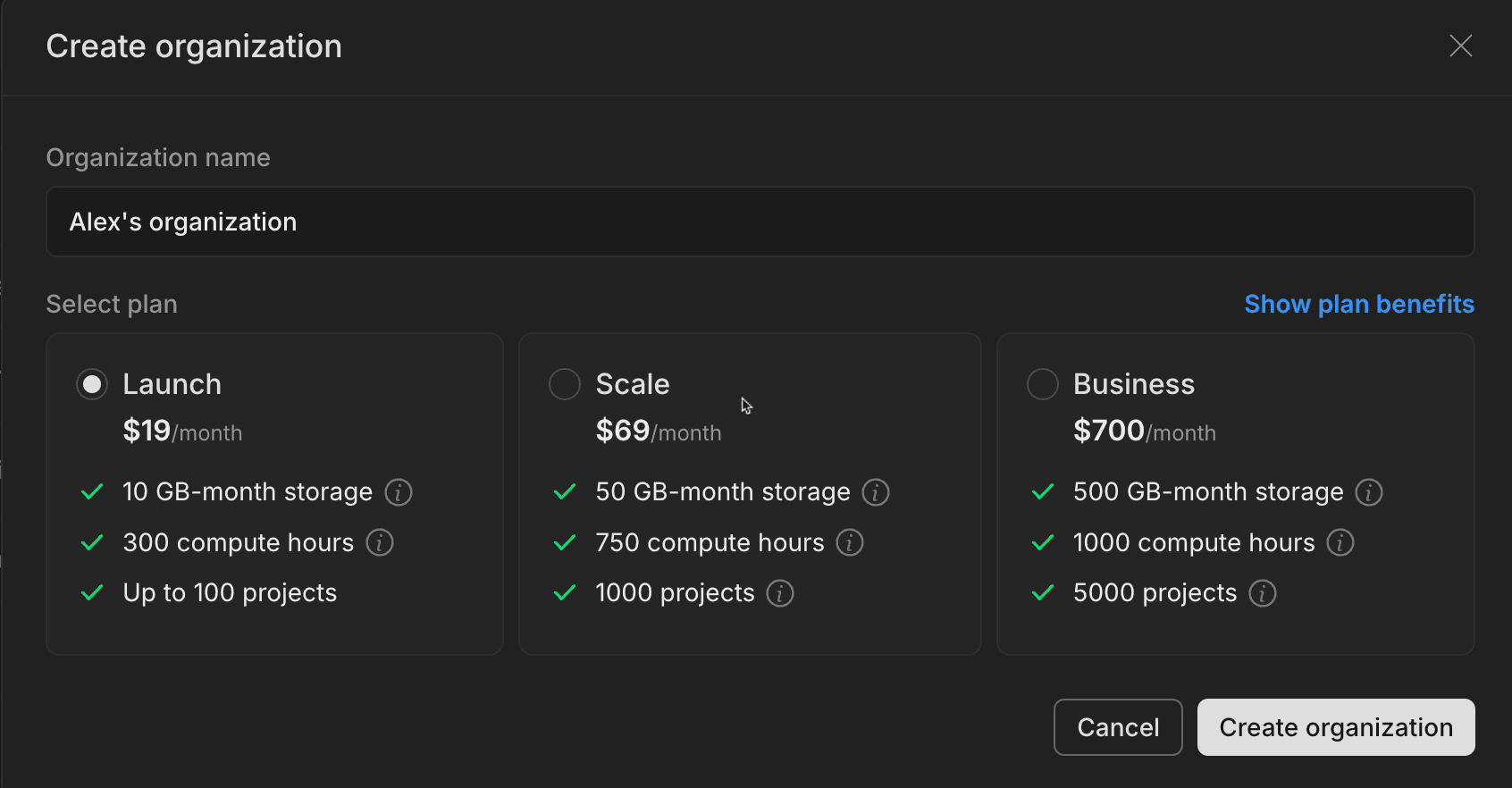Click info icon next to 500 GB-month storage
Screen dimensions: 1512x788
coord(1369,492)
